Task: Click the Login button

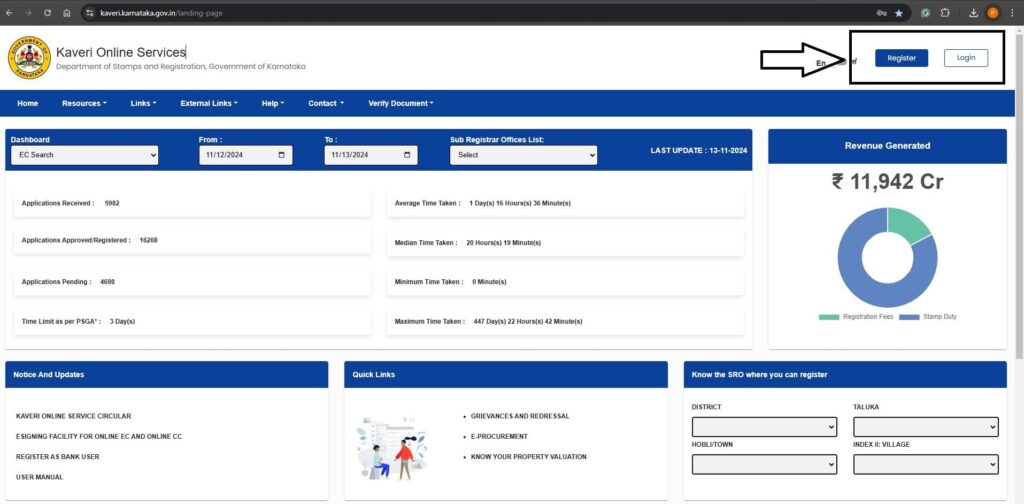Action: [966, 58]
